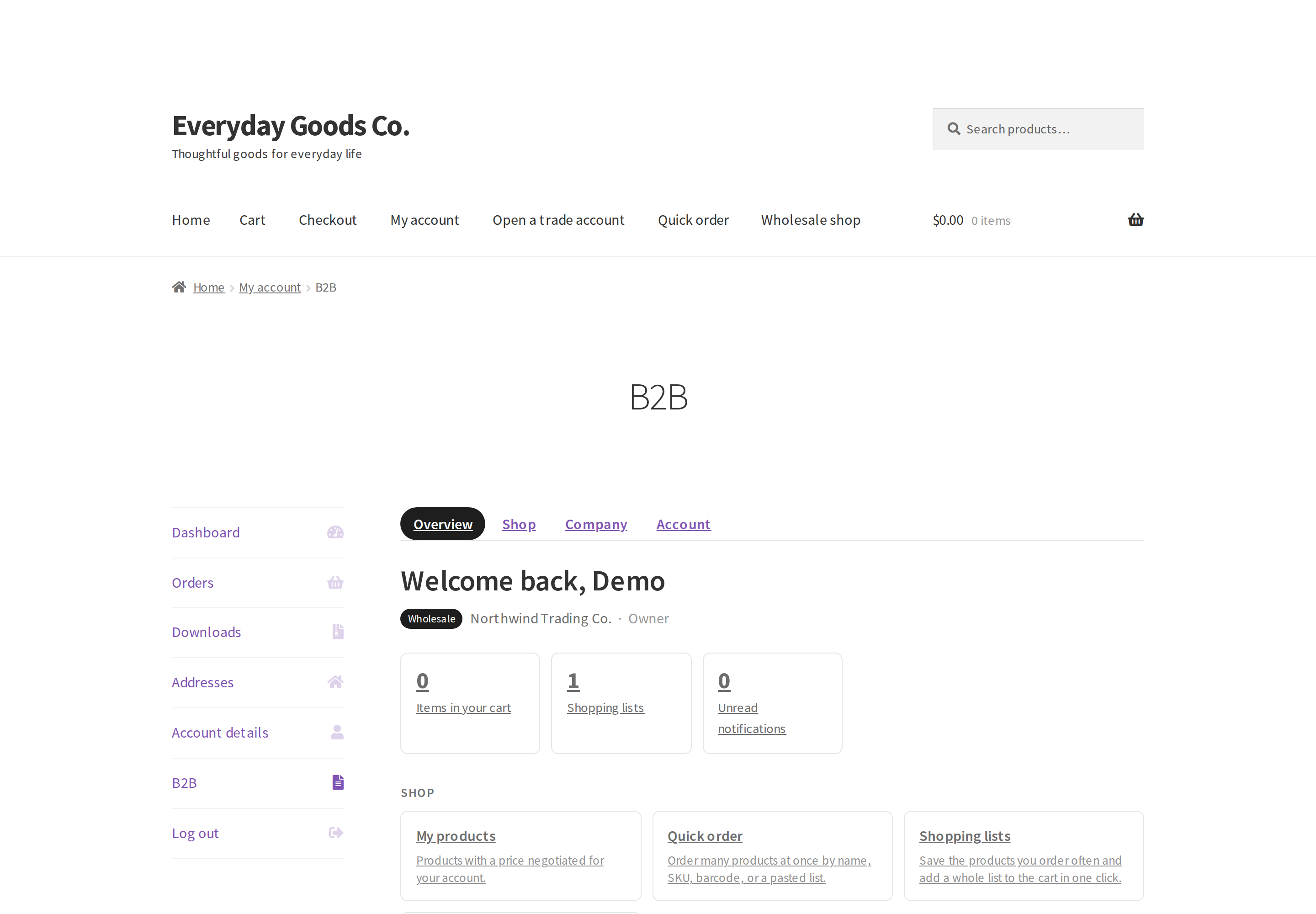The width and height of the screenshot is (1316, 914).
Task: Follow the Home breadcrumb link
Action: click(208, 287)
